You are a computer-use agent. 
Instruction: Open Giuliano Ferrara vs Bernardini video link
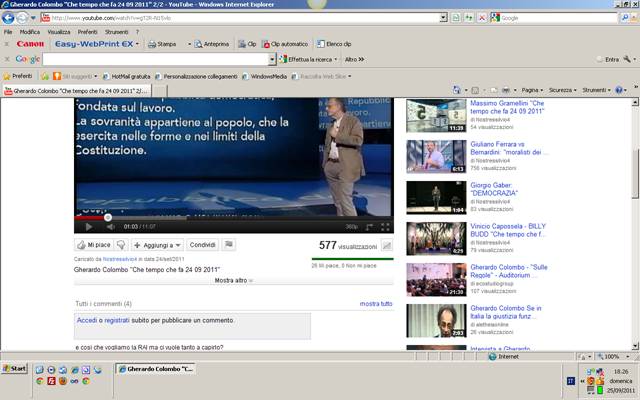click(x=509, y=148)
